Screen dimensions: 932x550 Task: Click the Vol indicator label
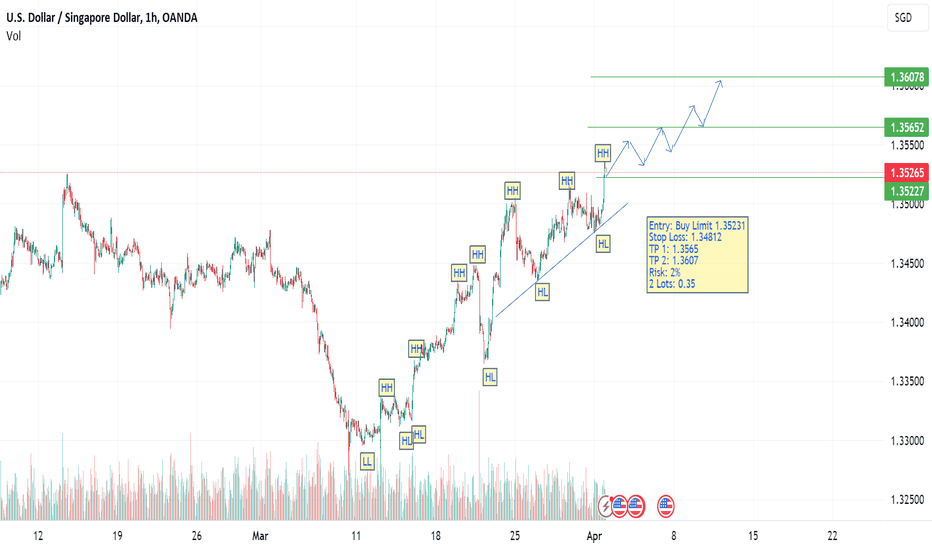tap(13, 36)
